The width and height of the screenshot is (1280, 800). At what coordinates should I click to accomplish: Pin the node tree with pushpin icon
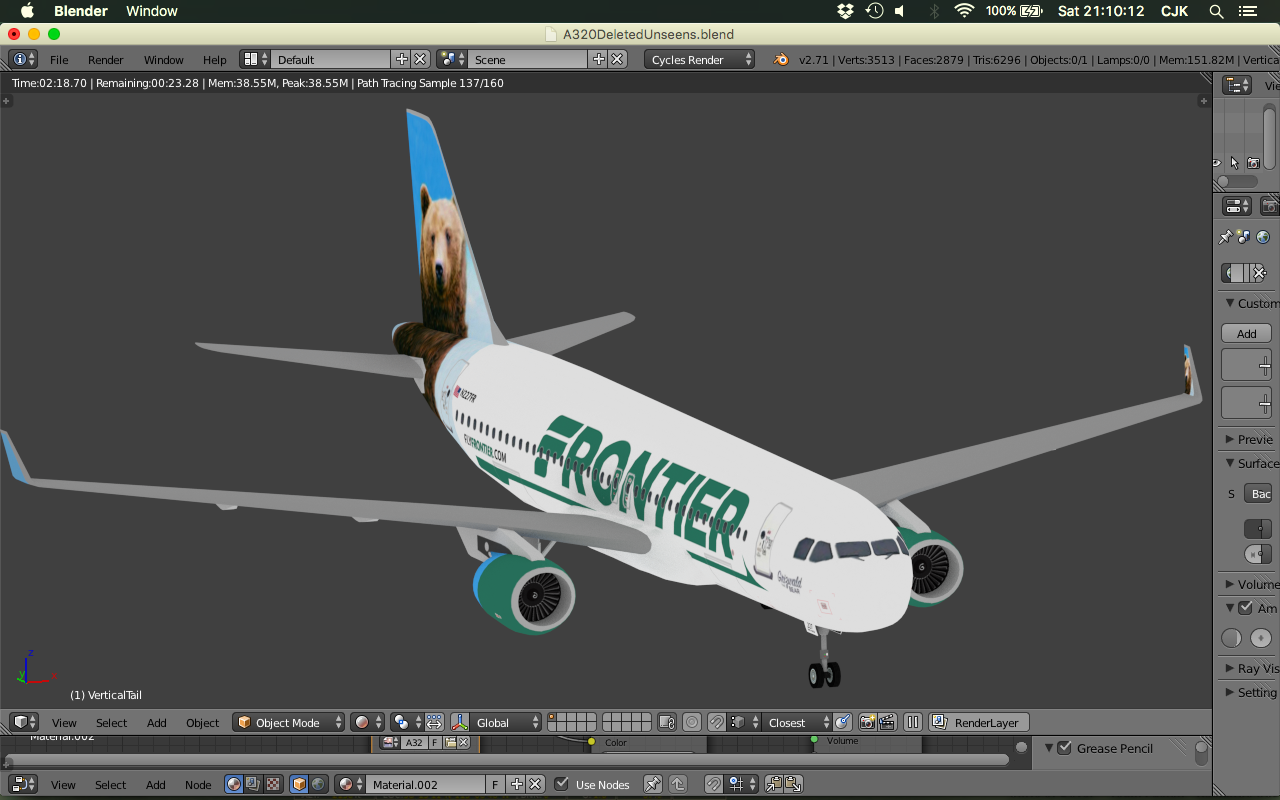[652, 784]
